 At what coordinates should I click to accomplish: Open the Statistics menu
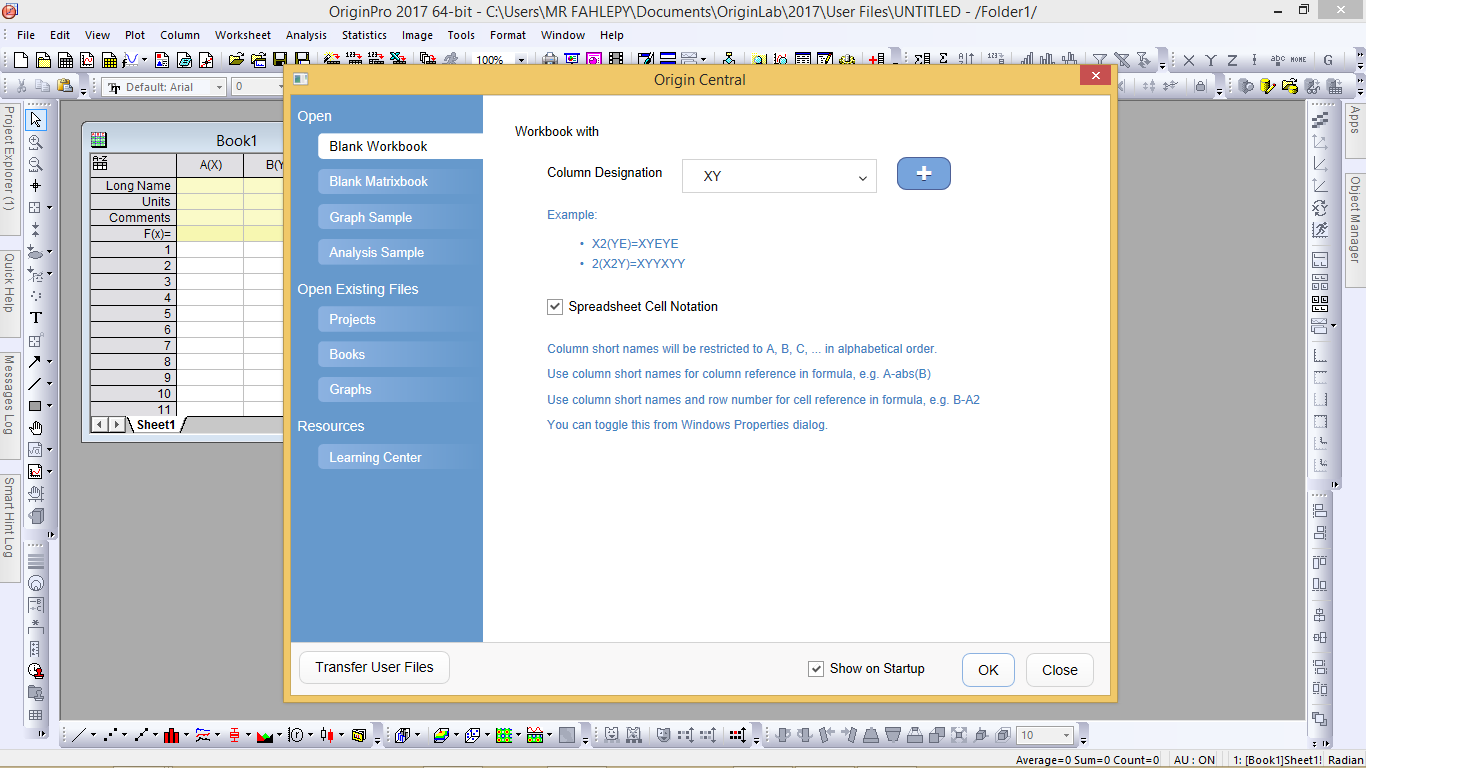(x=364, y=35)
